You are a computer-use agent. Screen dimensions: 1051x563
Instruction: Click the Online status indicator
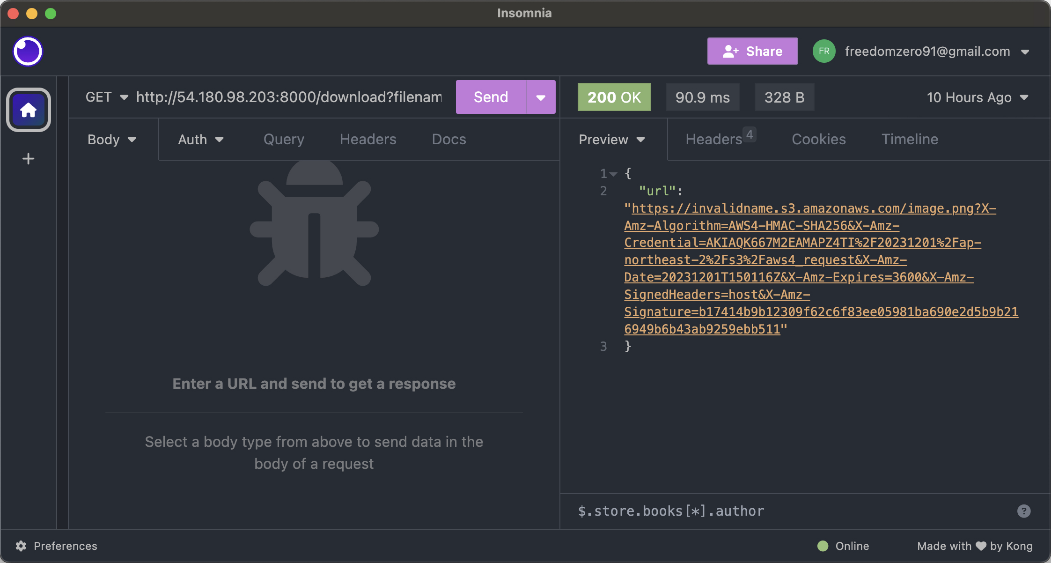(x=843, y=546)
